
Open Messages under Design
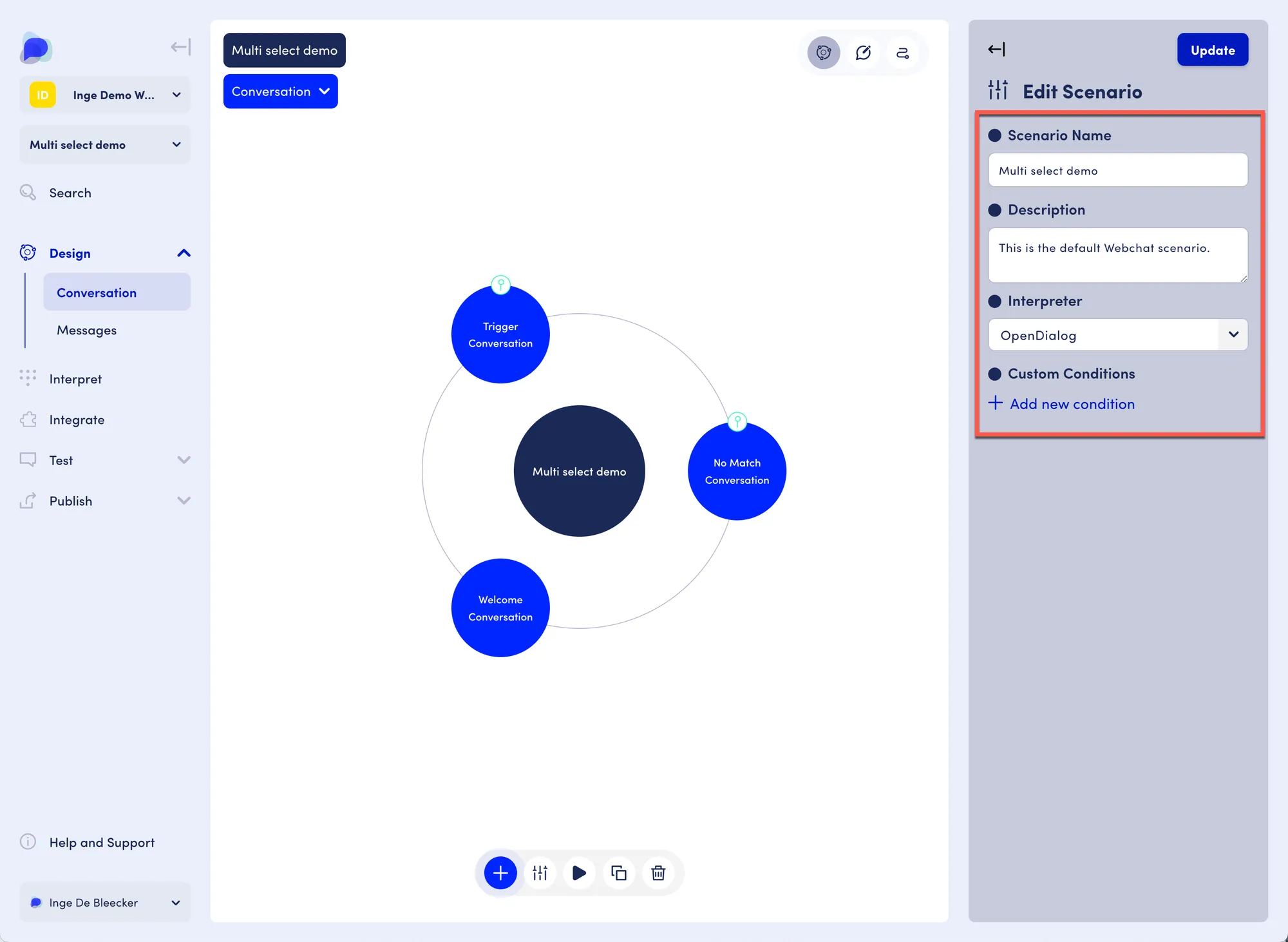(86, 330)
